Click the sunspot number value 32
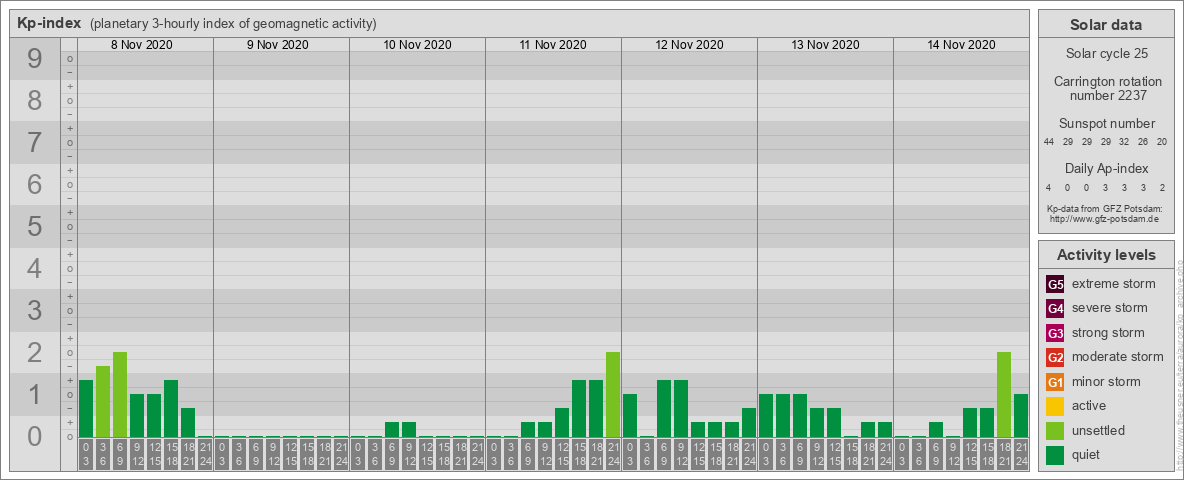The image size is (1184, 480). (x=1124, y=142)
